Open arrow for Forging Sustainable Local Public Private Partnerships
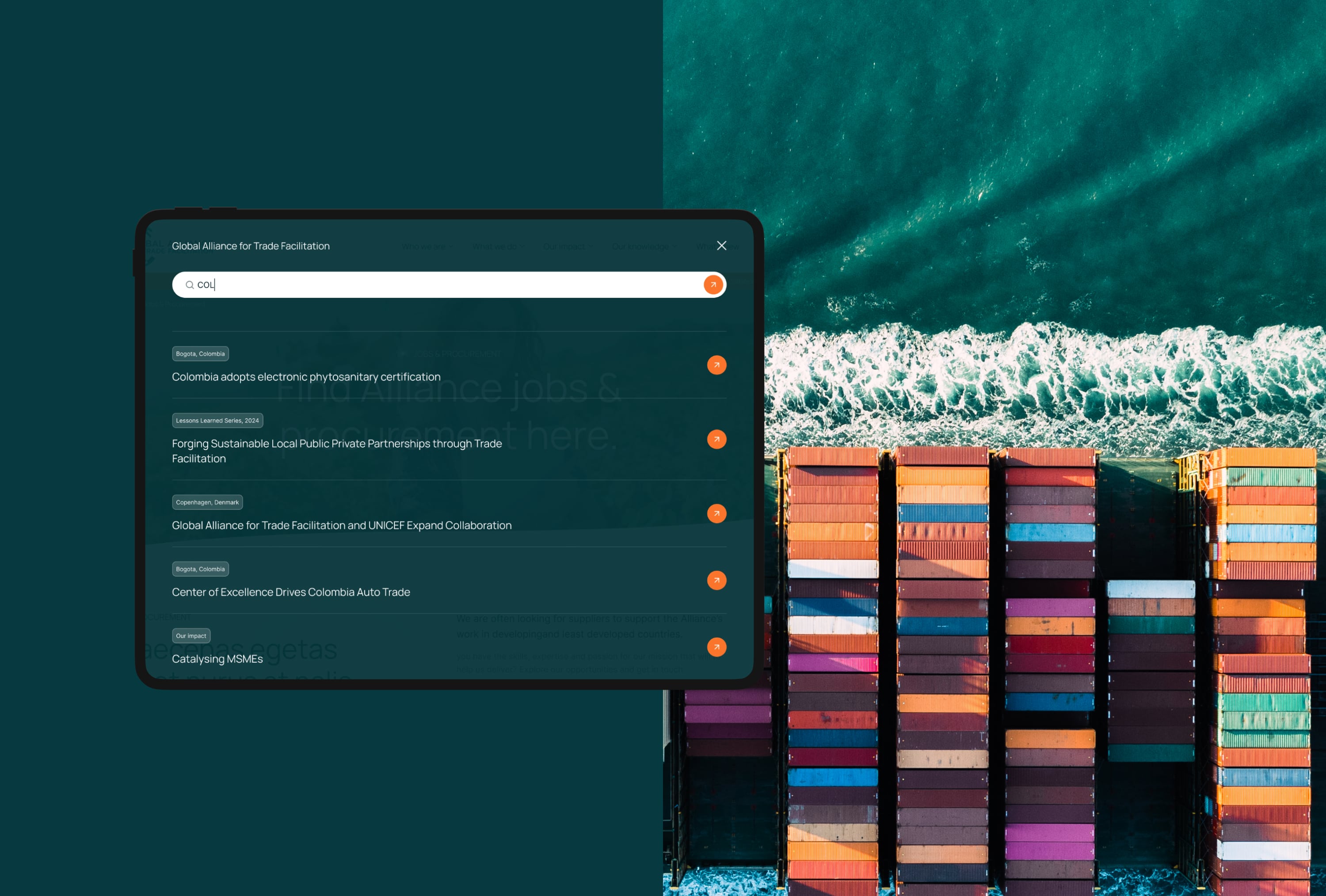This screenshot has width=1326, height=896. (716, 439)
